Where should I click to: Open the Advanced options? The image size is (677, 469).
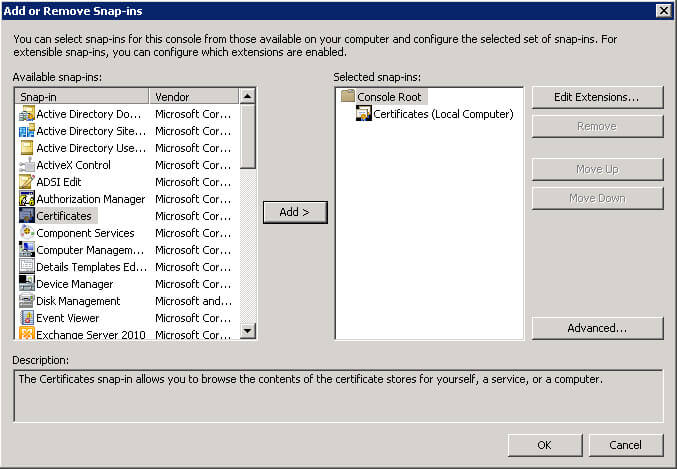click(x=597, y=328)
